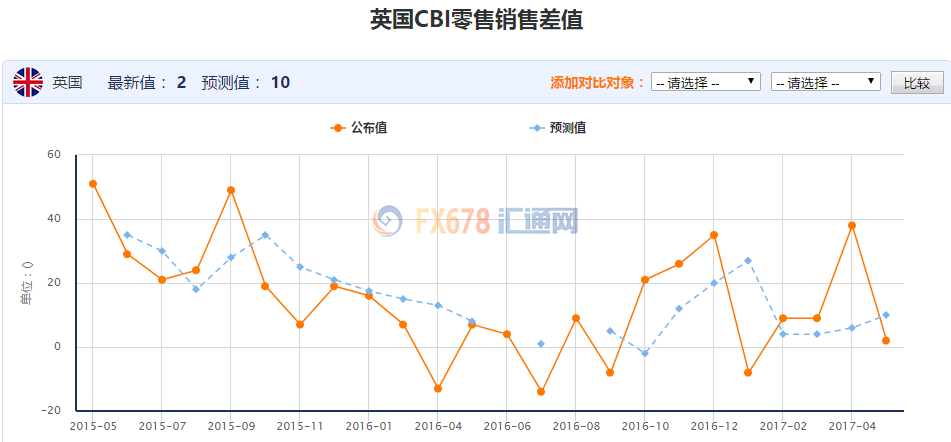Click the last blue forecast point
This screenshot has width=951, height=442.
click(x=886, y=315)
